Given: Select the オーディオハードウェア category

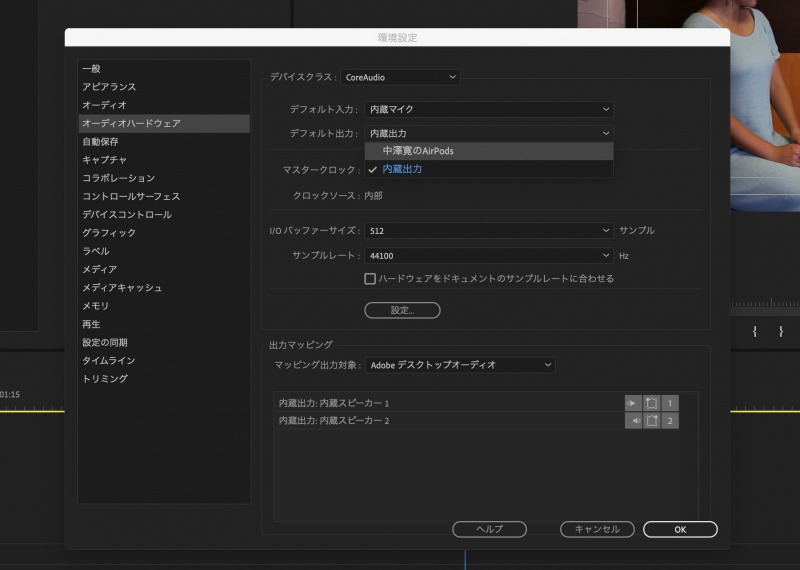Looking at the screenshot, I should point(164,123).
